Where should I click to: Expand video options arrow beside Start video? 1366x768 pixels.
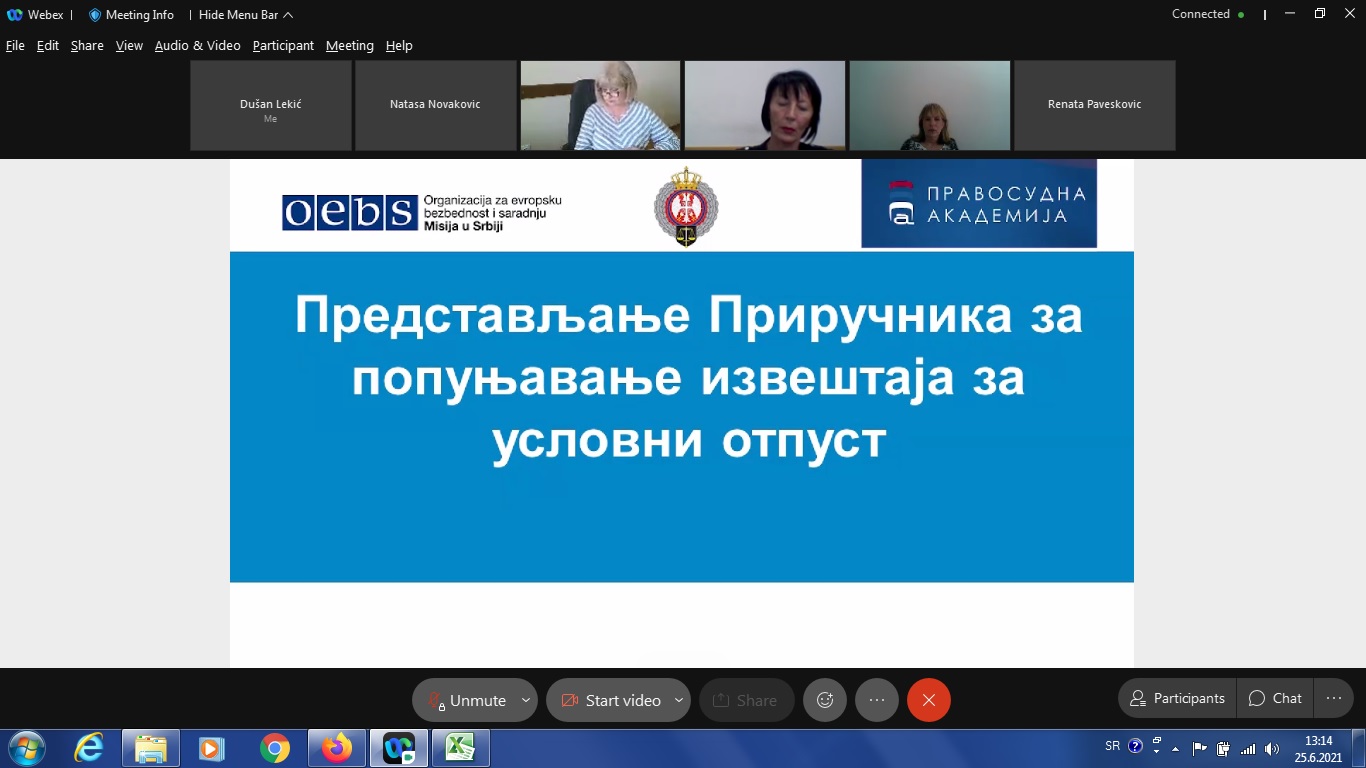[x=679, y=700]
